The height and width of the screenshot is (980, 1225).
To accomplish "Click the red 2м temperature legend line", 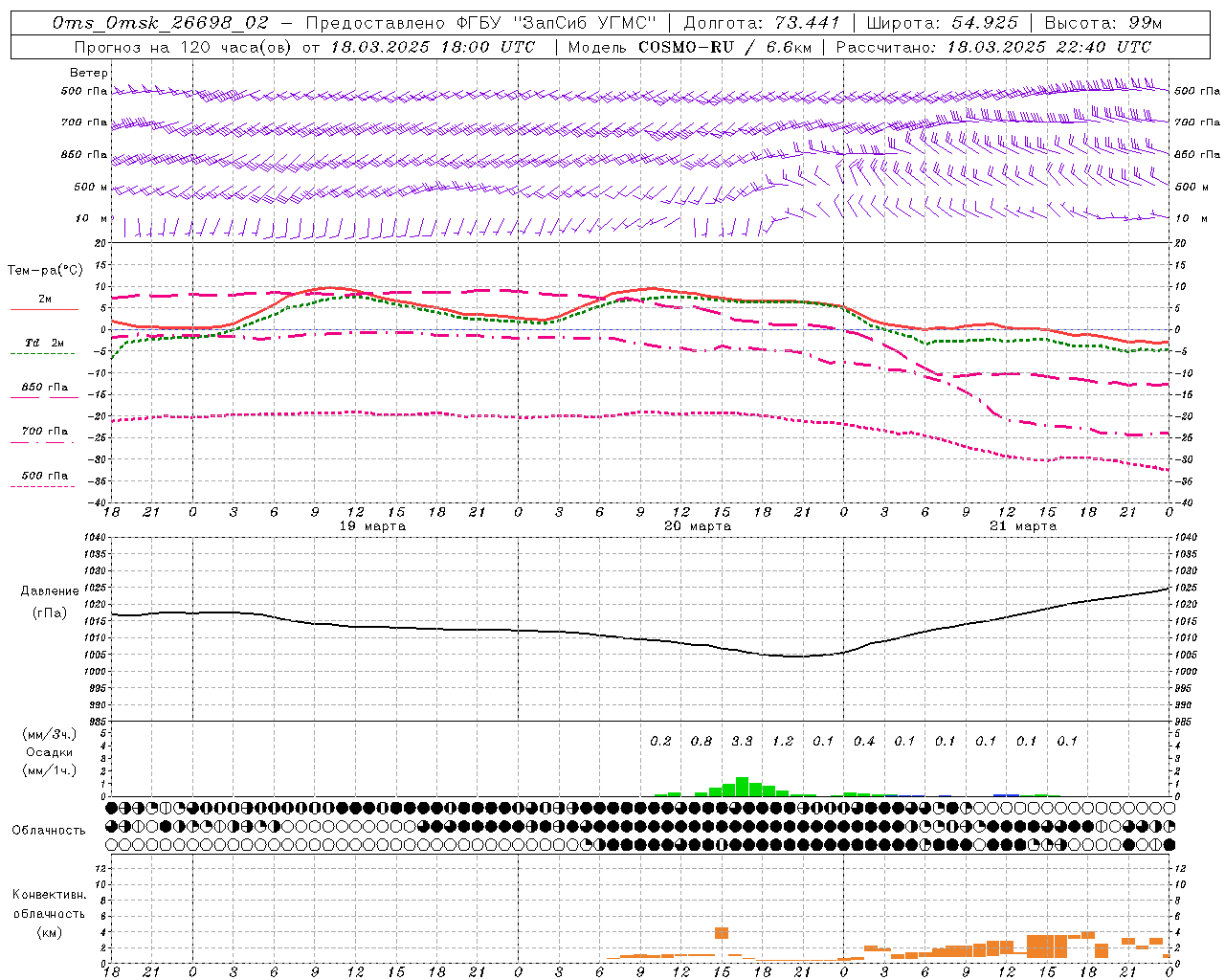I will coord(44,309).
